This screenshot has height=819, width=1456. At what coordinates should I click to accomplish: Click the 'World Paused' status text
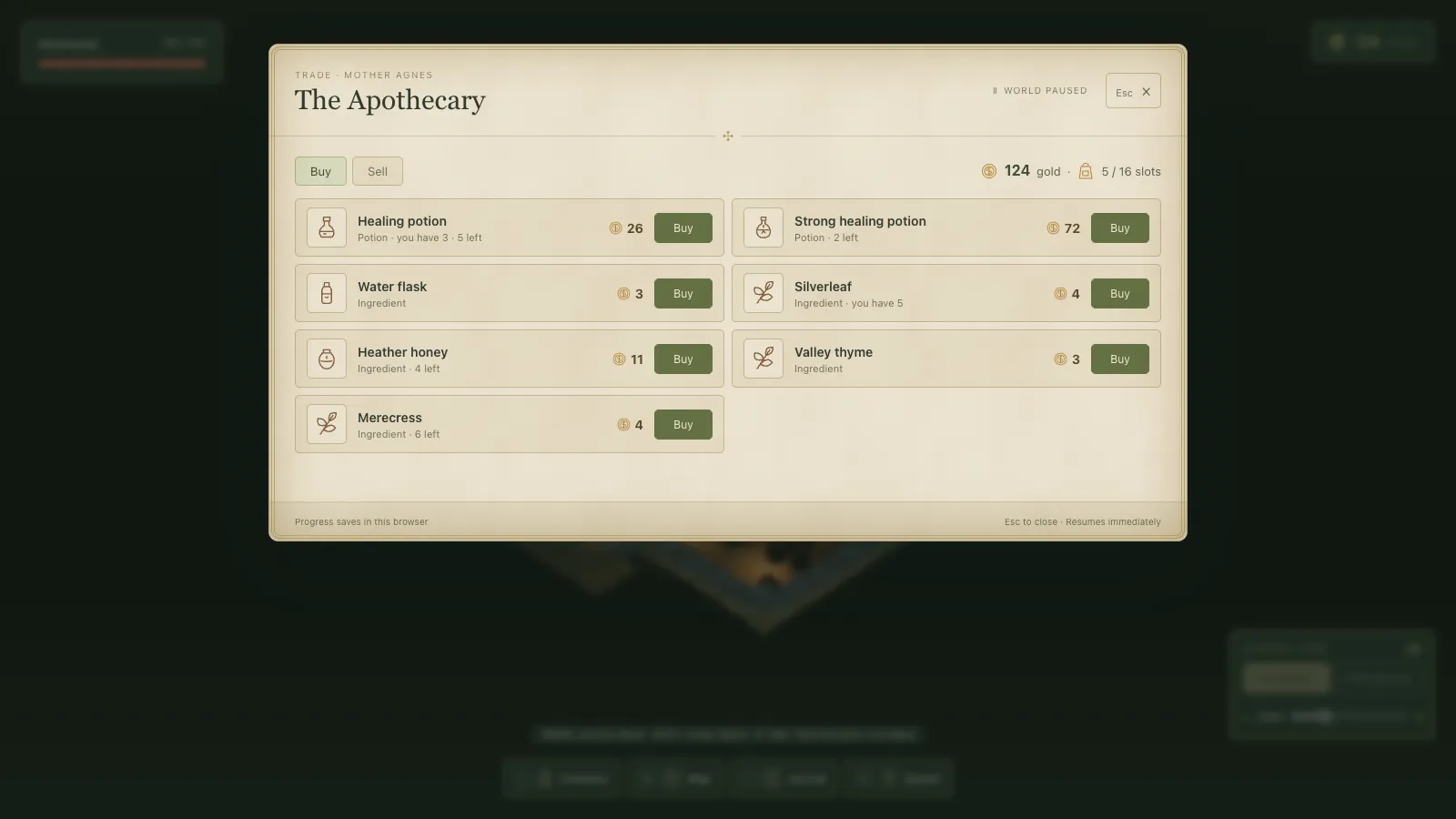[x=1040, y=91]
